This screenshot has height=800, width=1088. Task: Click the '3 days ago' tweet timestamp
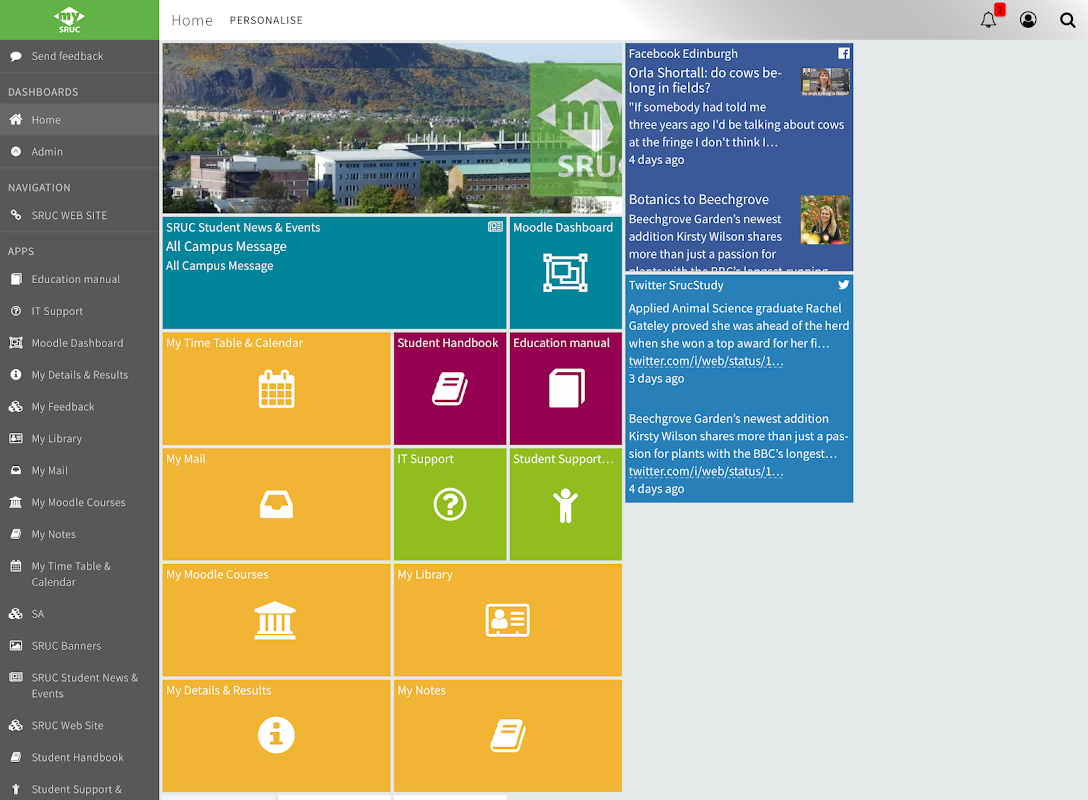tap(656, 378)
